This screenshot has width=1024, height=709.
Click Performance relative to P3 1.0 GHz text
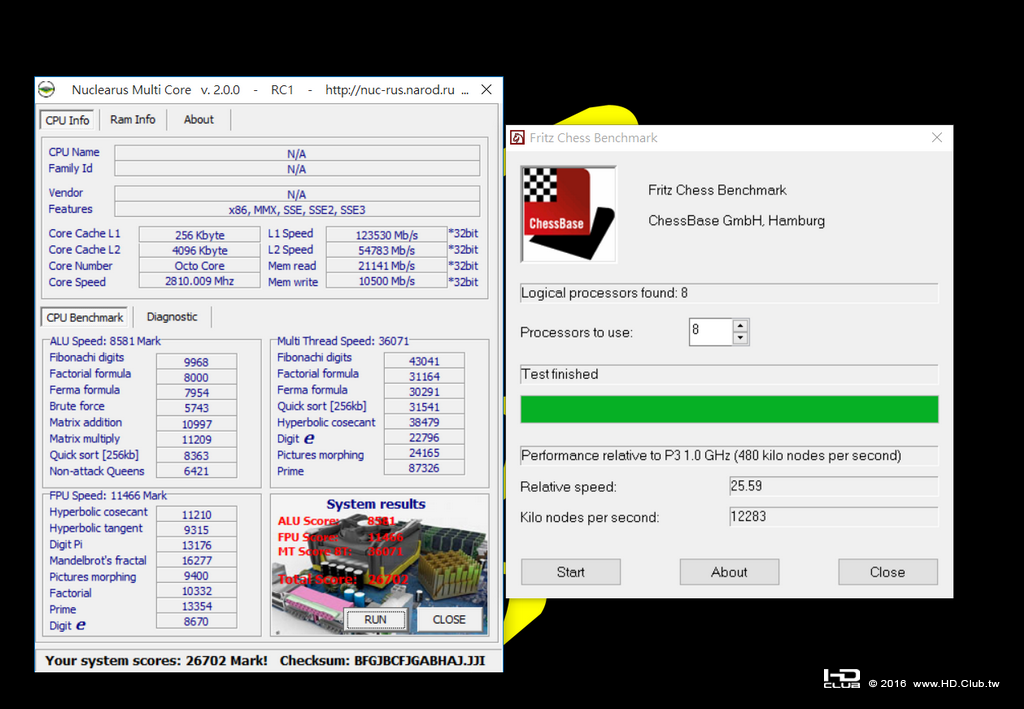coord(711,456)
